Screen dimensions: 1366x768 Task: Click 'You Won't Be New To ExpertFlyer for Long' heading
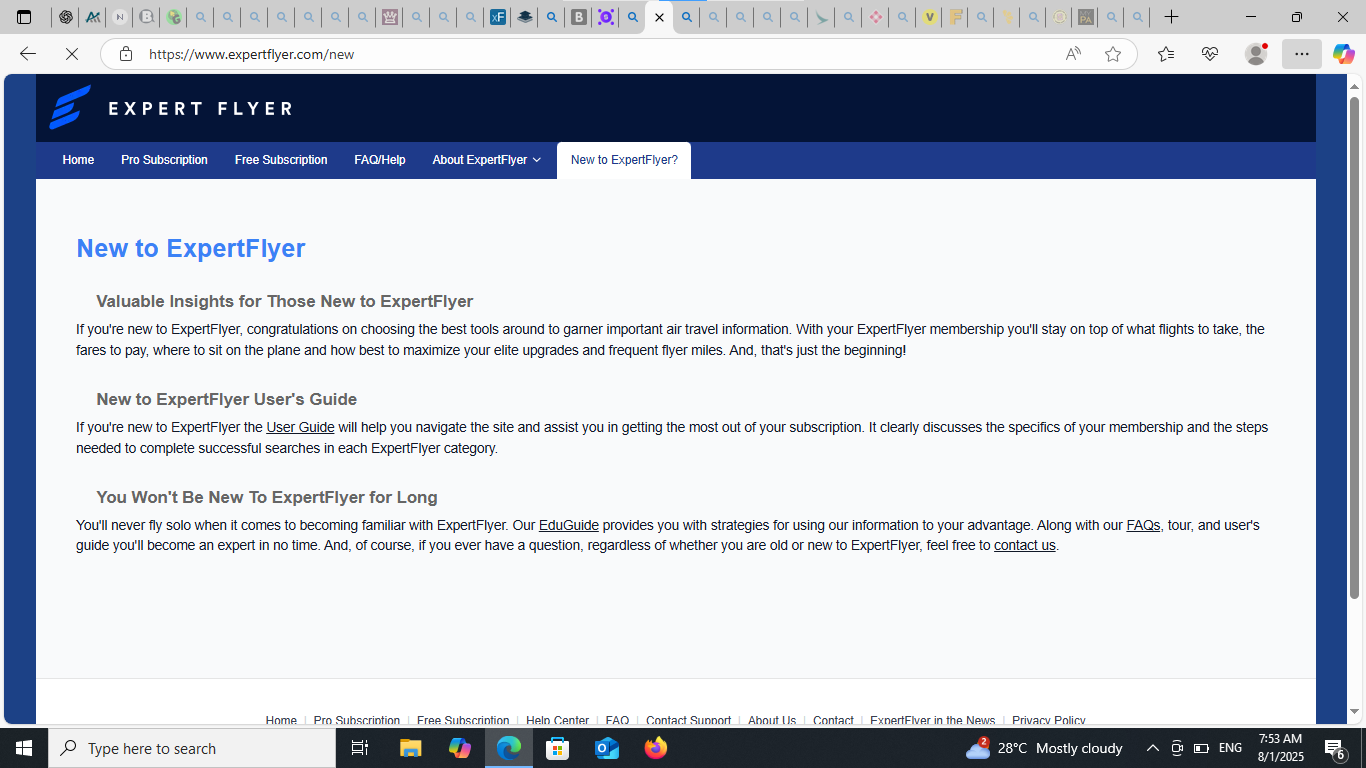(267, 497)
